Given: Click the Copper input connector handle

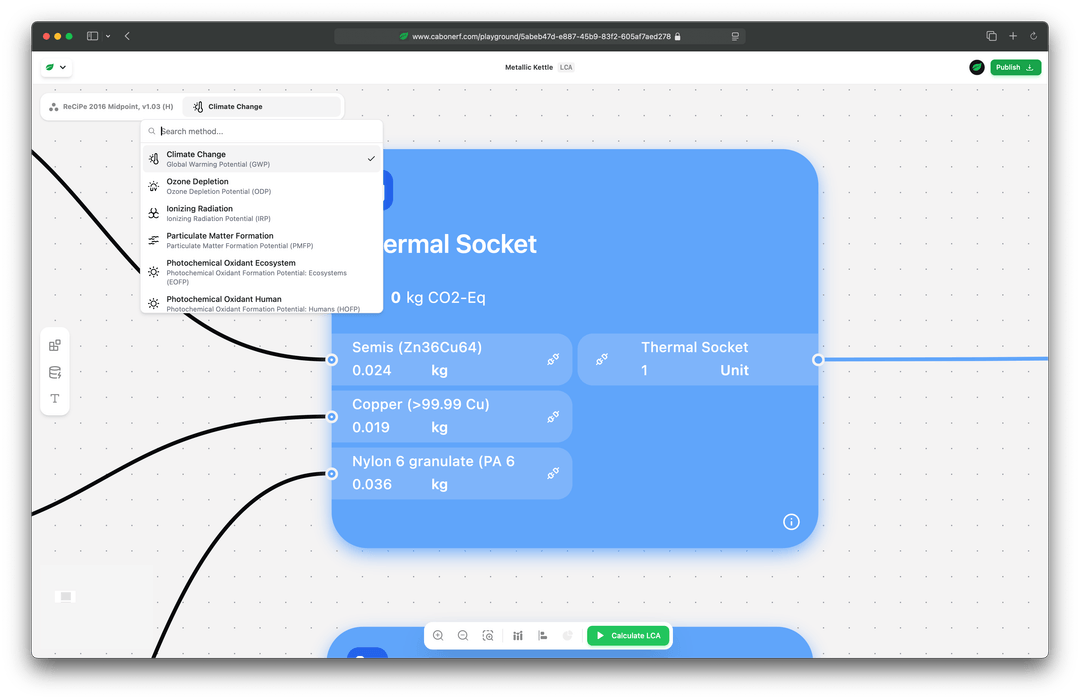Looking at the screenshot, I should tap(331, 417).
